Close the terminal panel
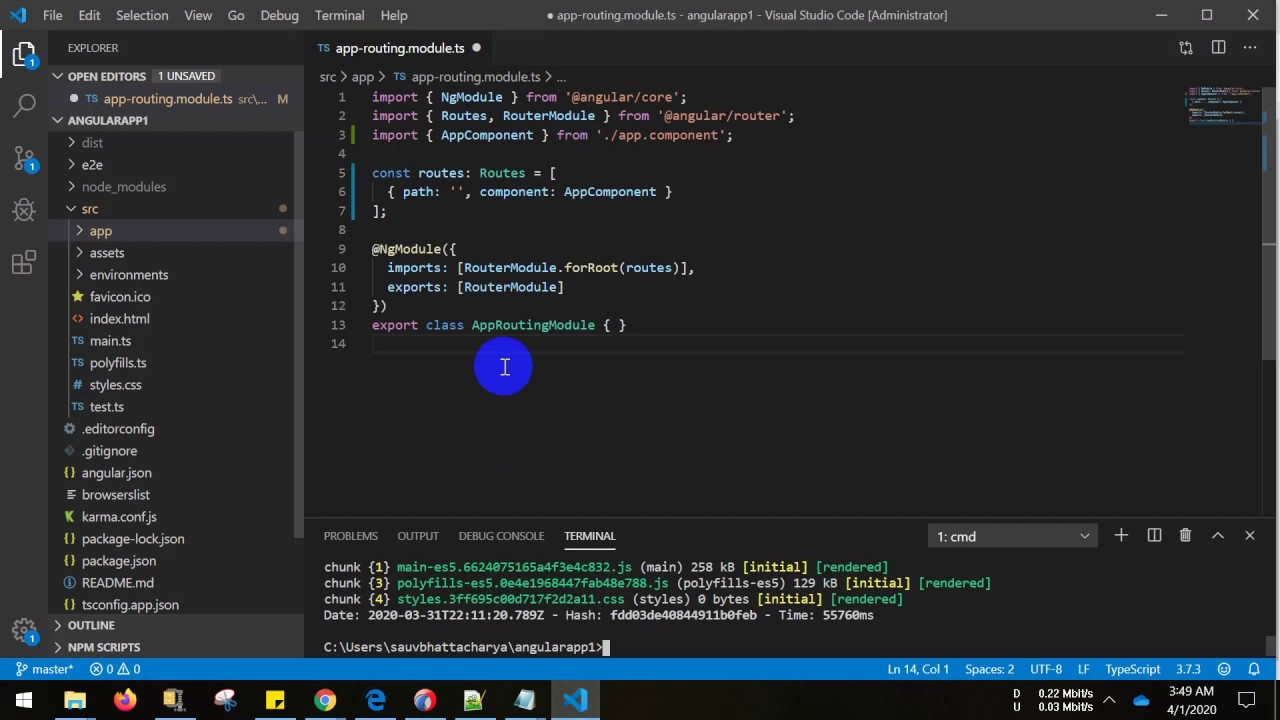This screenshot has width=1280, height=720. (1250, 536)
